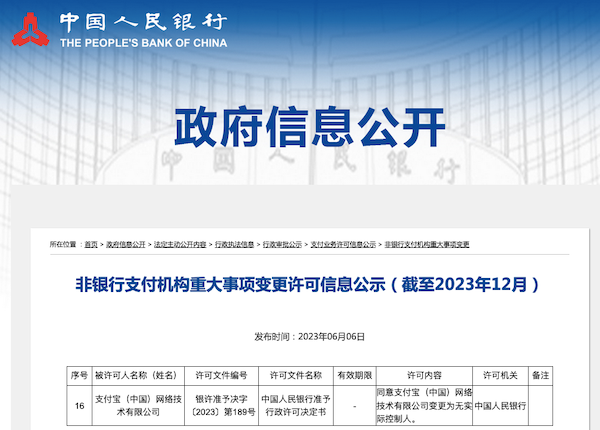Click the cell 银许准予决字〔2023〕第189号

coord(221,406)
